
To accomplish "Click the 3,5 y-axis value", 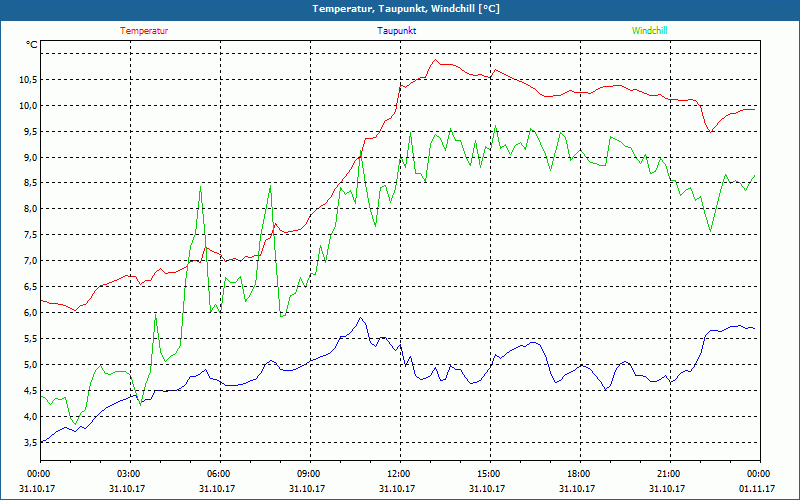I will point(31,443).
